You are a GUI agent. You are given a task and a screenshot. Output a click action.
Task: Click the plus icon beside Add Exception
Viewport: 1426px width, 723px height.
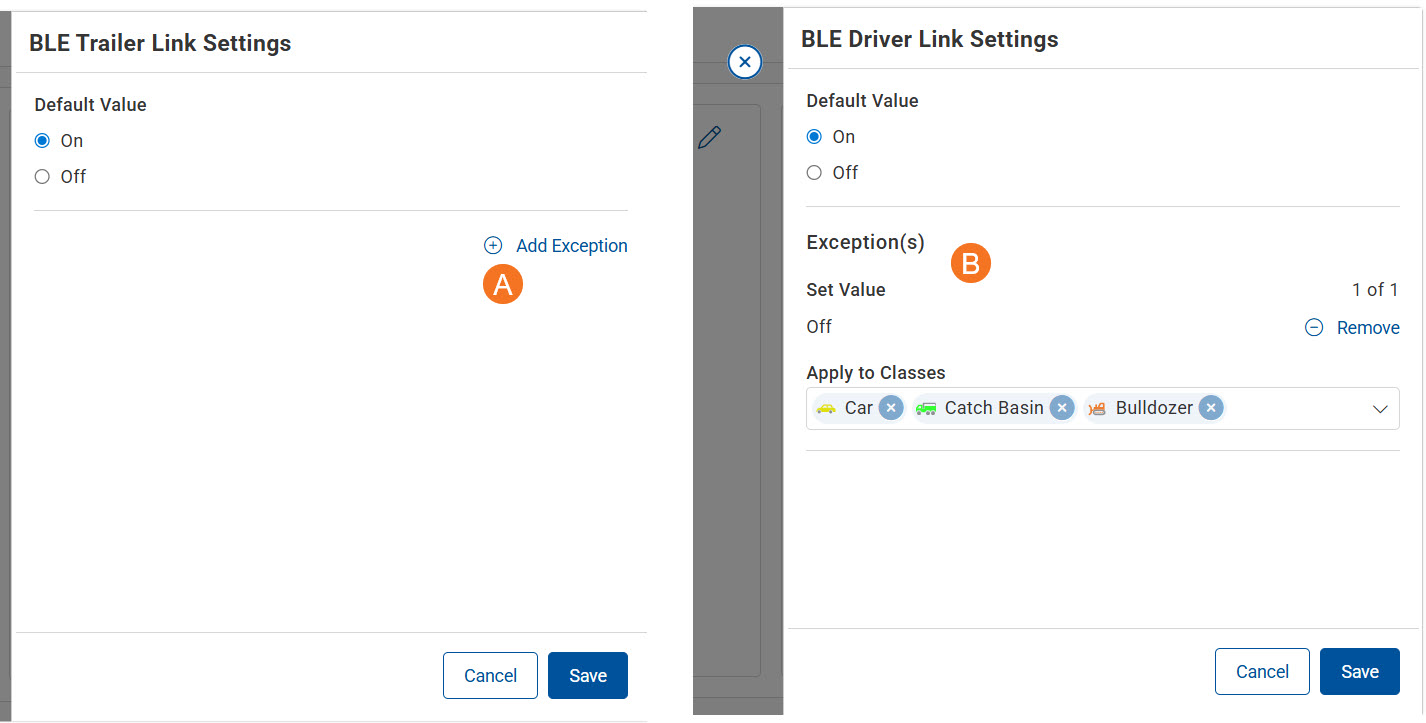tap(493, 246)
